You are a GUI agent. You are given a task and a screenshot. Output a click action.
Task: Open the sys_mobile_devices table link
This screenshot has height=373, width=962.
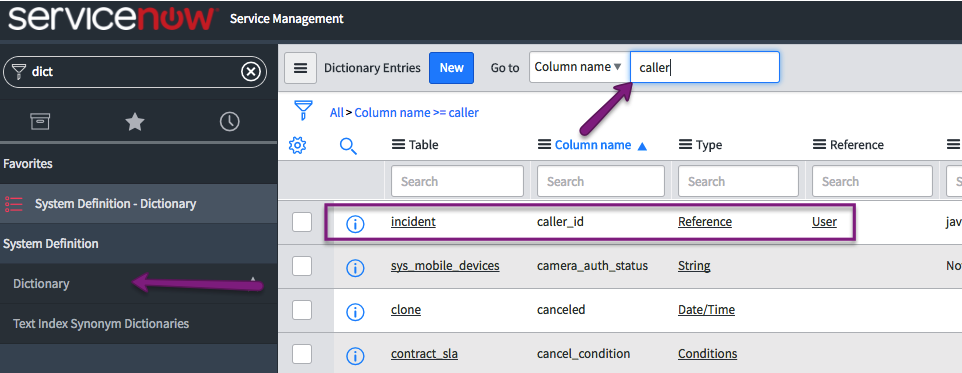[x=445, y=266]
